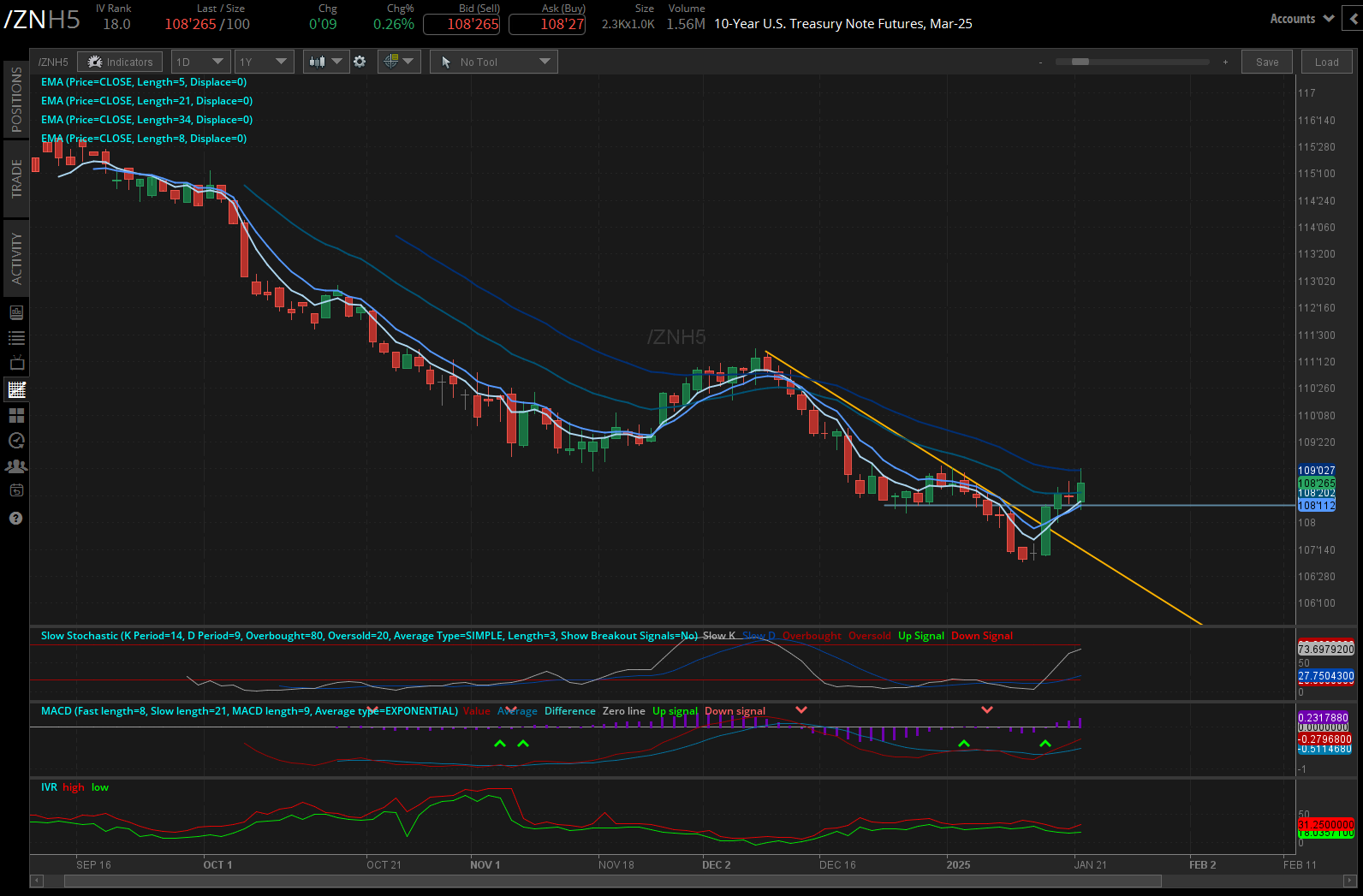1363x896 pixels.
Task: Open the watchlist lines icon in the sidebar
Action: (x=16, y=338)
